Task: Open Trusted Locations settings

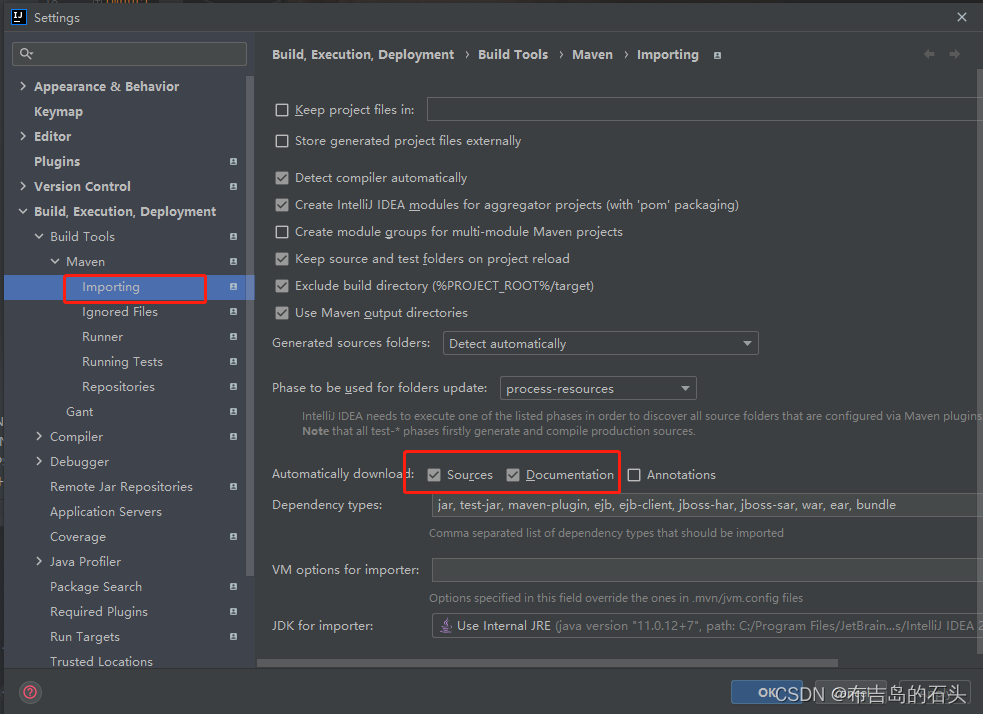Action: click(102, 661)
